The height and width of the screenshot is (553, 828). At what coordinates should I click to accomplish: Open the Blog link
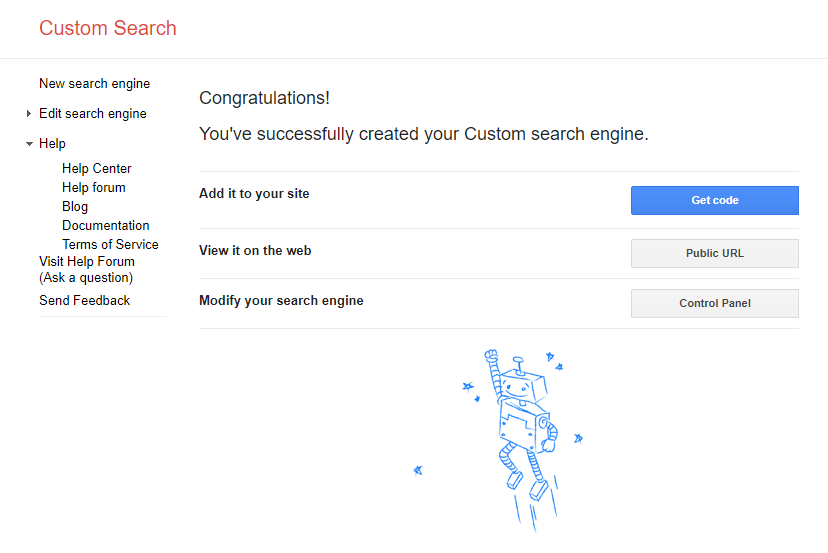pyautogui.click(x=75, y=207)
